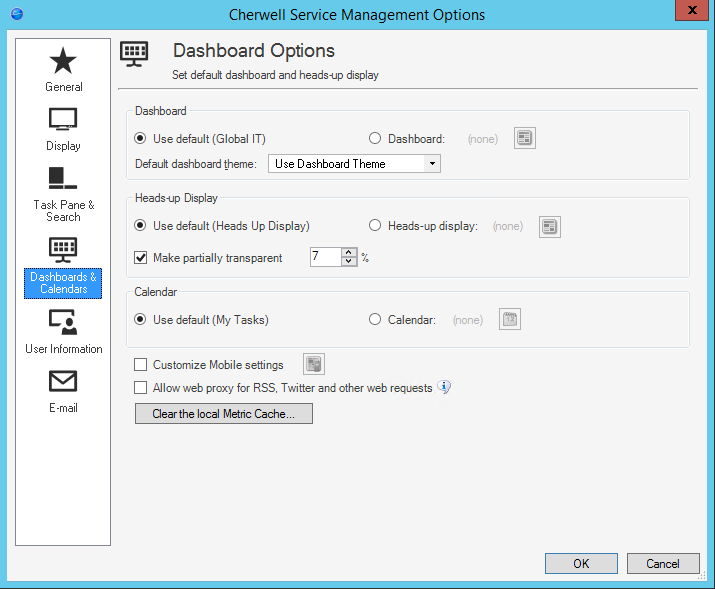The width and height of the screenshot is (715, 589).
Task: Select the Display sidebar icon
Action: pyautogui.click(x=63, y=128)
